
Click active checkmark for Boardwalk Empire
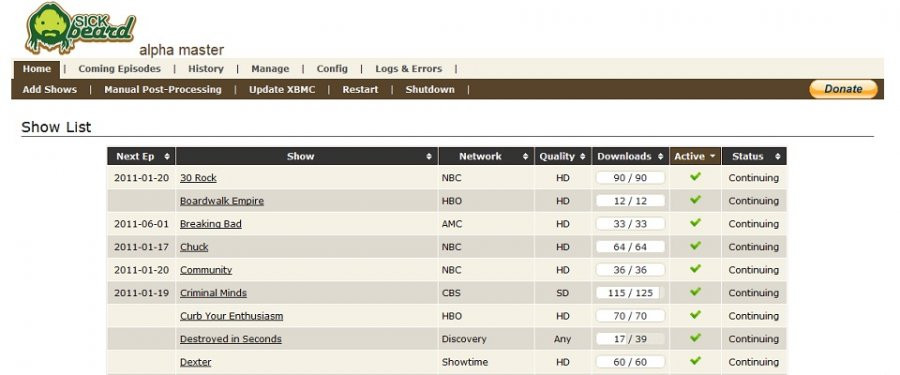click(x=695, y=199)
